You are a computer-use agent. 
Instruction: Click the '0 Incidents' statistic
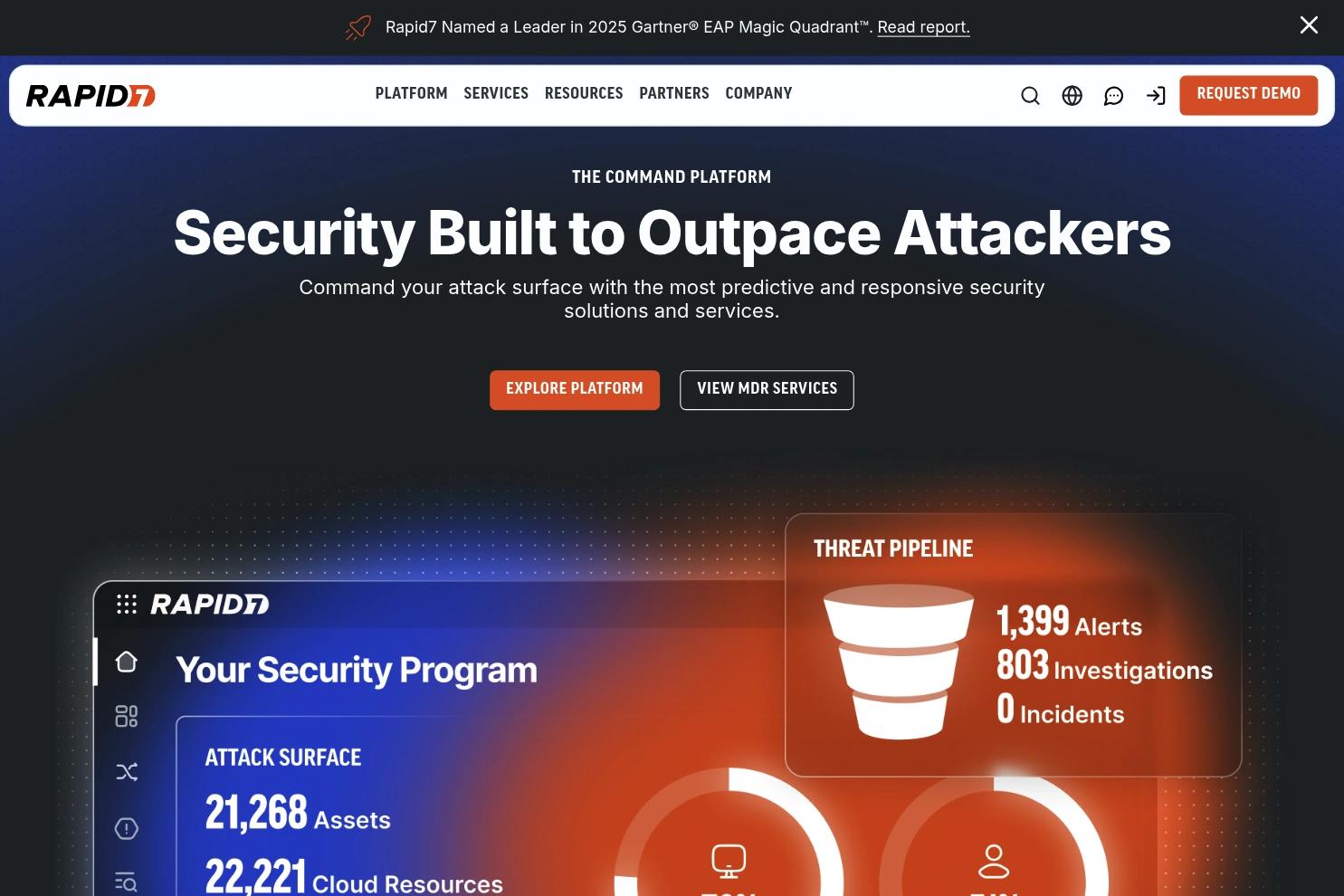[x=1060, y=710]
